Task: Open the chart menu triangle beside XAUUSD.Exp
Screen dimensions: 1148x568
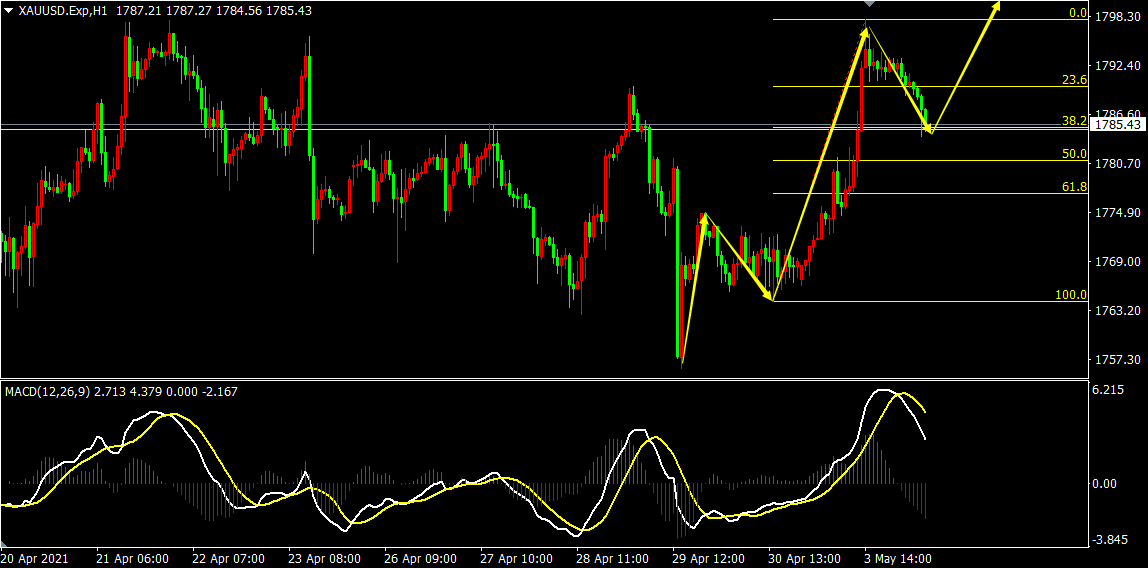Action: coord(9,10)
